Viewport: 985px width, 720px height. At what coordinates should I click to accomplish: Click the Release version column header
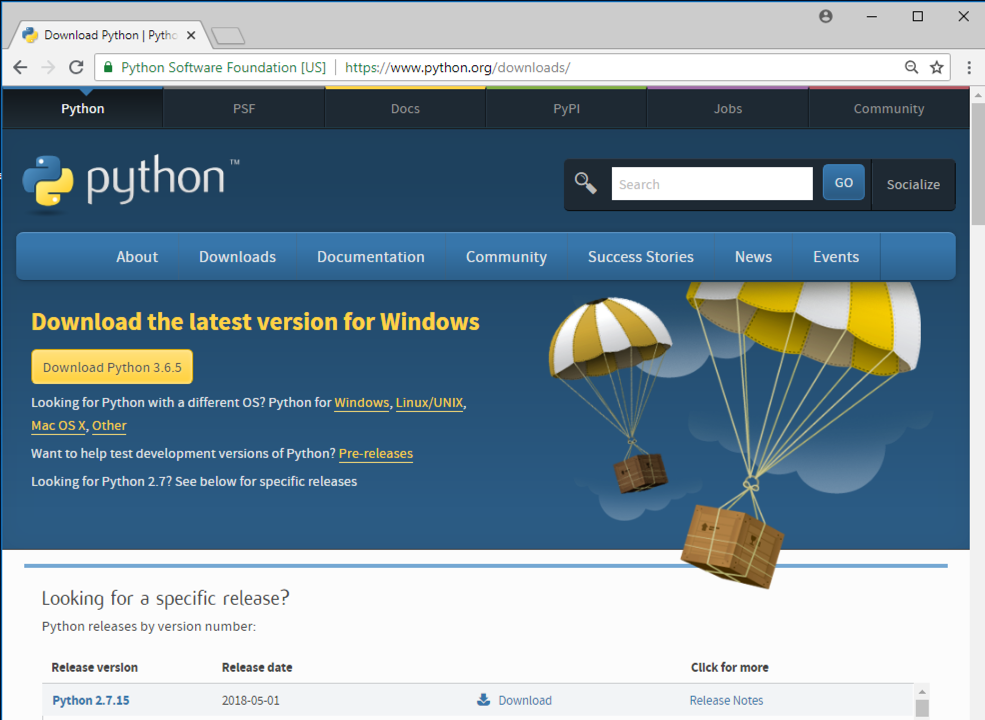pos(95,667)
